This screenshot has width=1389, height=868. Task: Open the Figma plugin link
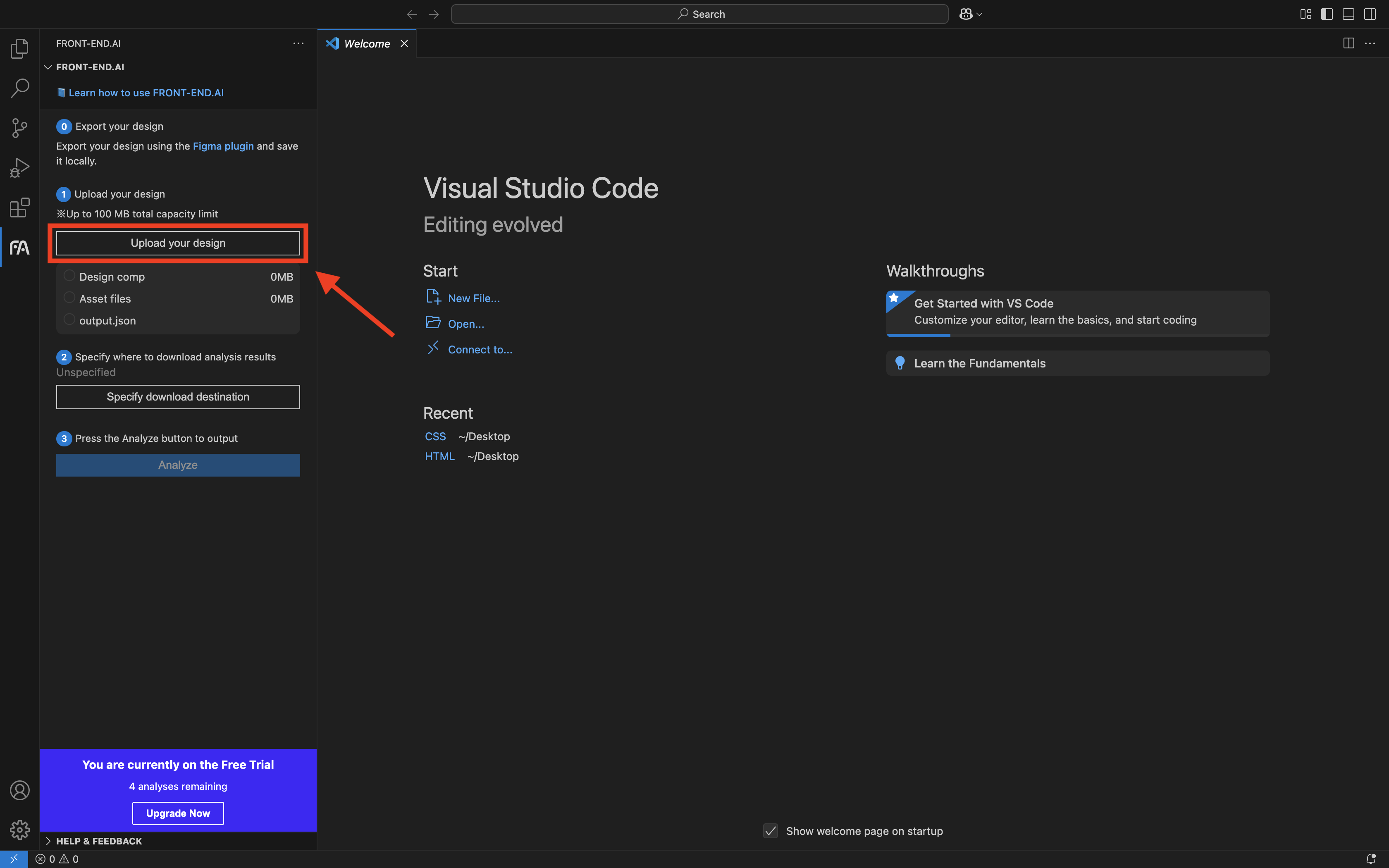point(223,146)
